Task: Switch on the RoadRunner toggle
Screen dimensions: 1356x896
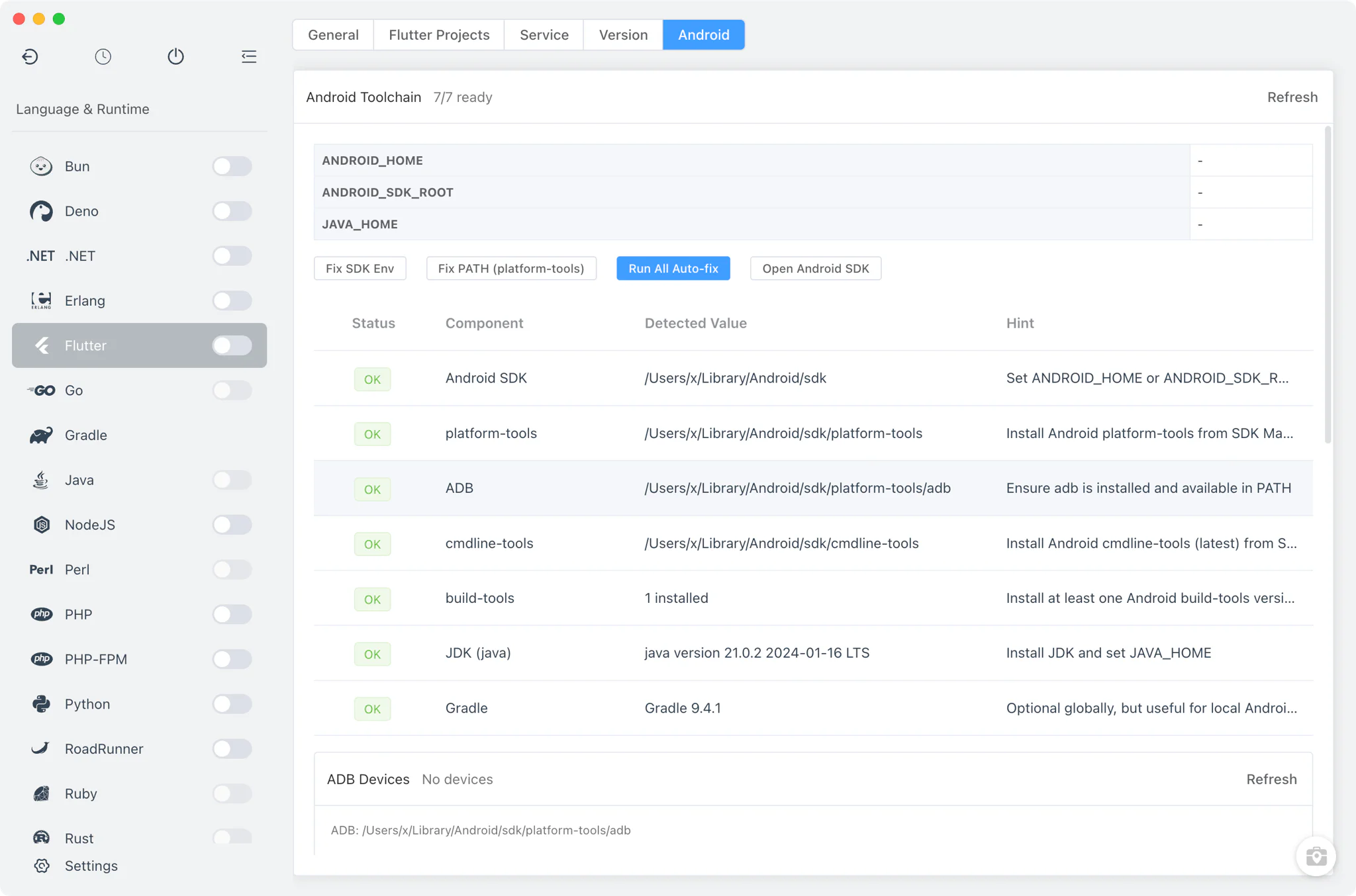Action: click(x=232, y=748)
